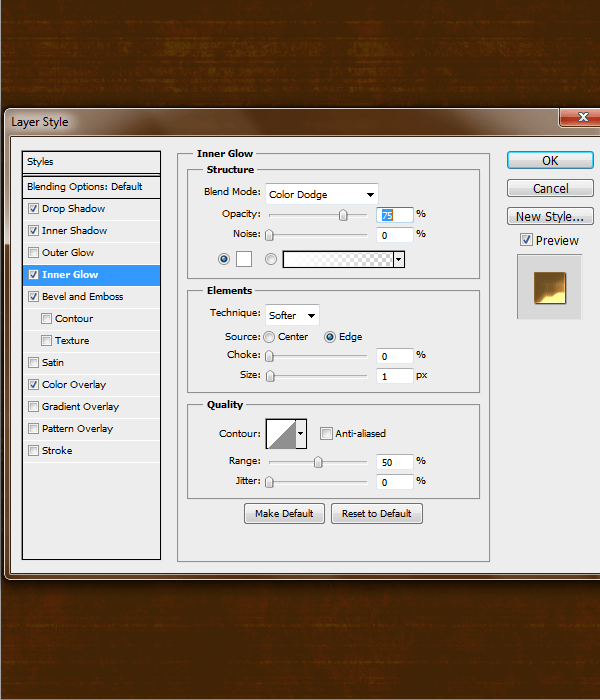600x700 pixels.
Task: Open the glow gradient picker arrow
Action: [399, 259]
